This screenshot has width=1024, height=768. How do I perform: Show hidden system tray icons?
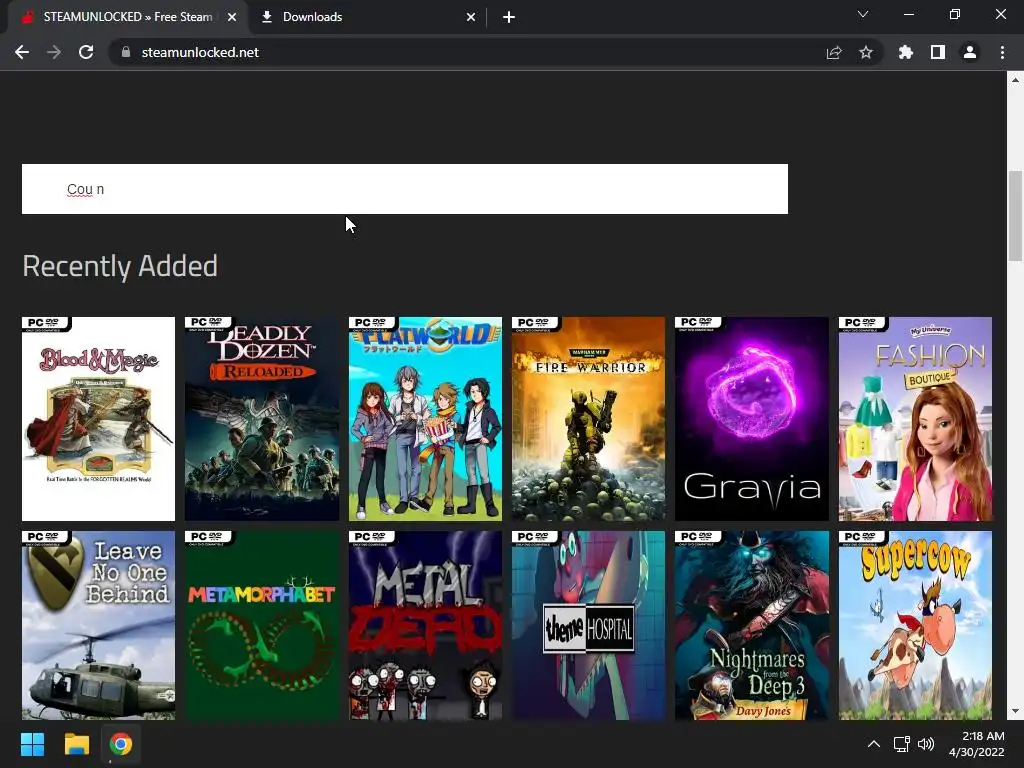click(x=874, y=744)
